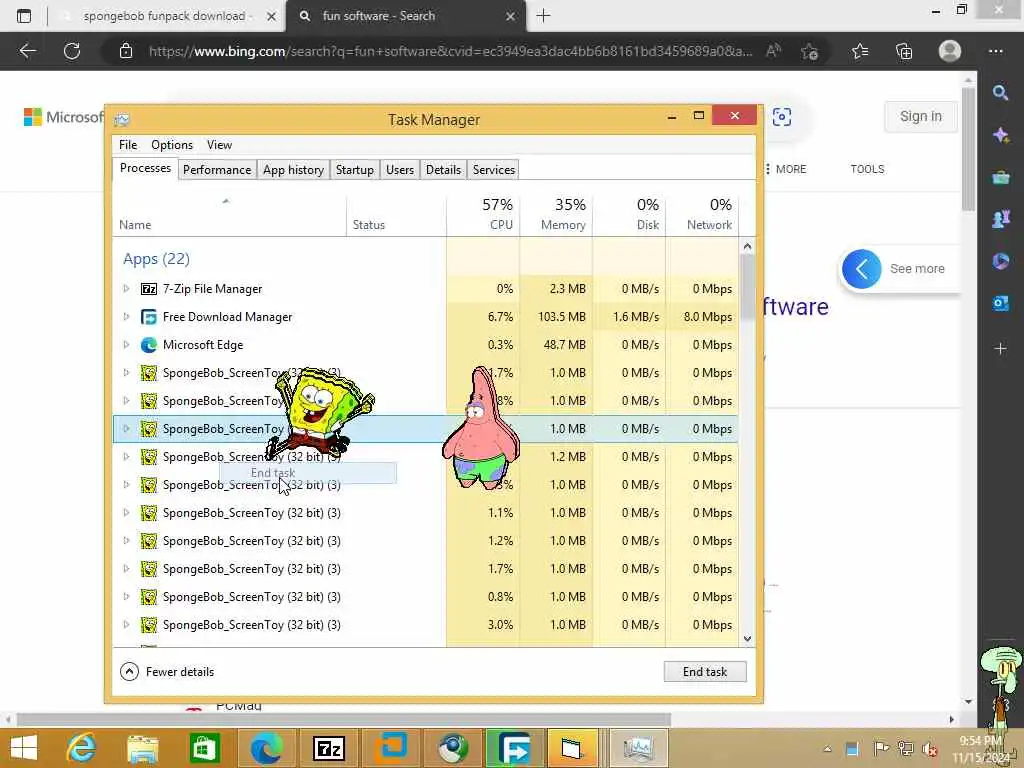Click the Apps (22) group header

[x=156, y=259]
